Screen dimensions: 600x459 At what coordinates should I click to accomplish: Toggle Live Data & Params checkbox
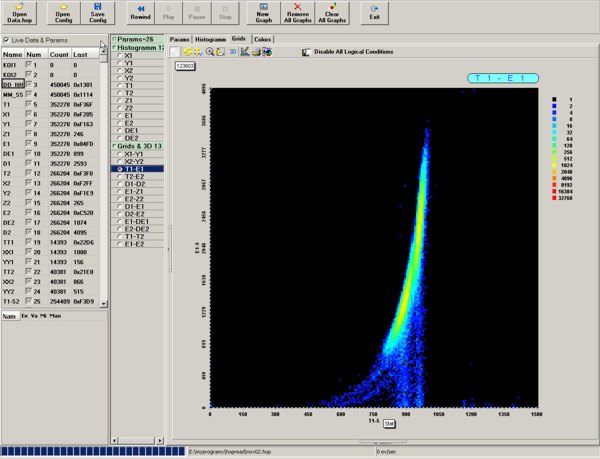[8, 39]
